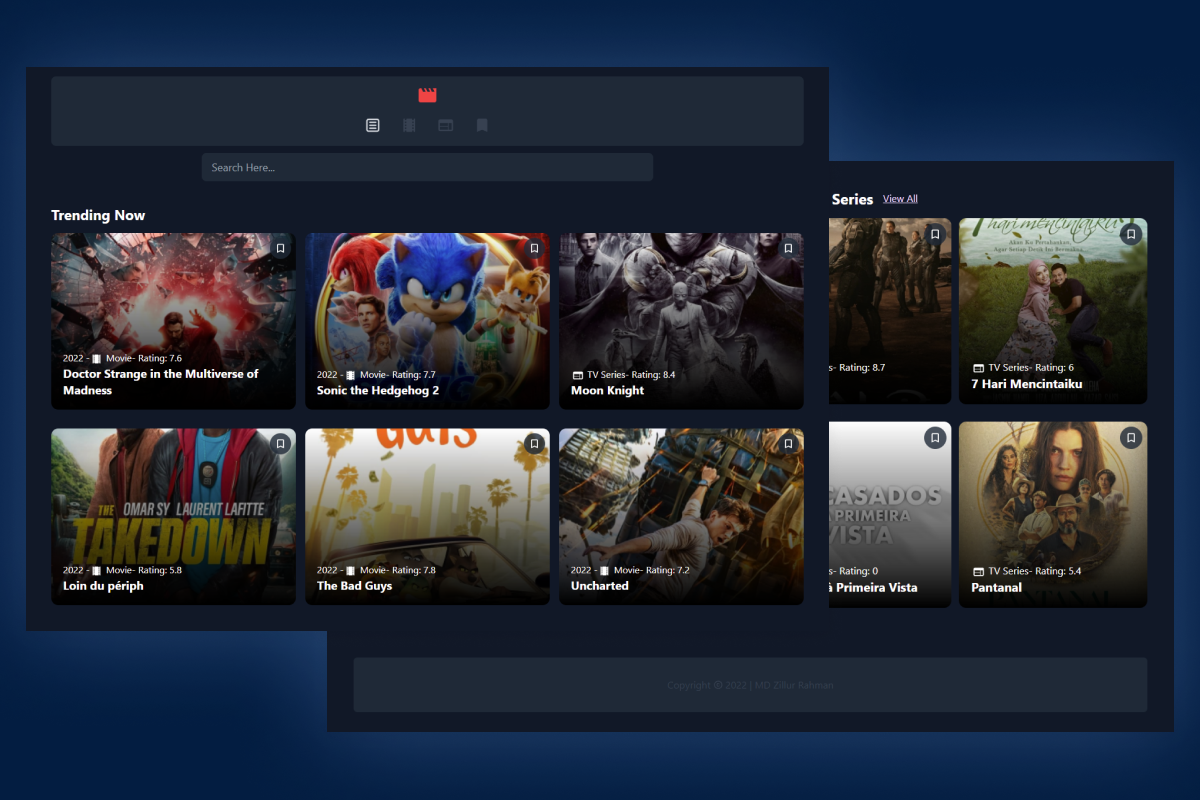Bookmark the Sonic the Hedgehog 2 card
Image resolution: width=1200 pixels, height=800 pixels.
click(534, 248)
